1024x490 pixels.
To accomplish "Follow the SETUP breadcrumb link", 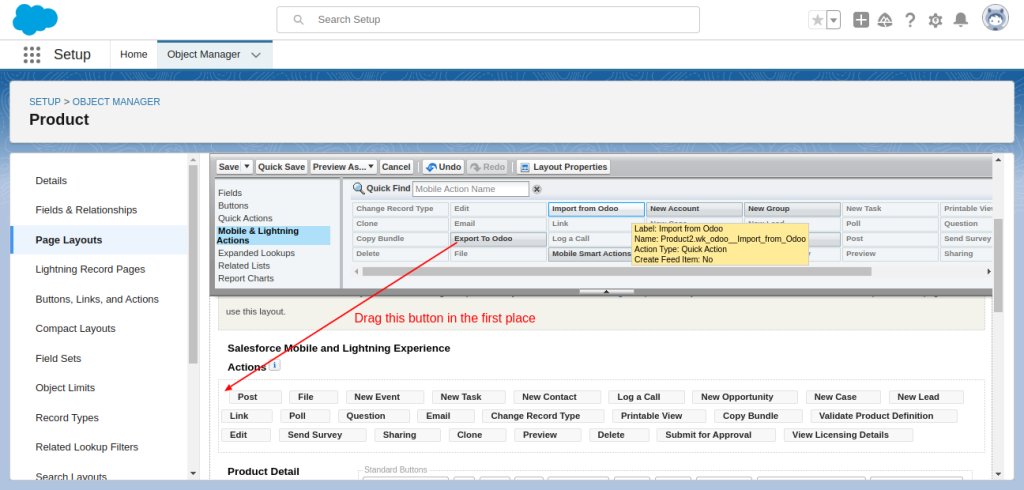I will coord(44,102).
